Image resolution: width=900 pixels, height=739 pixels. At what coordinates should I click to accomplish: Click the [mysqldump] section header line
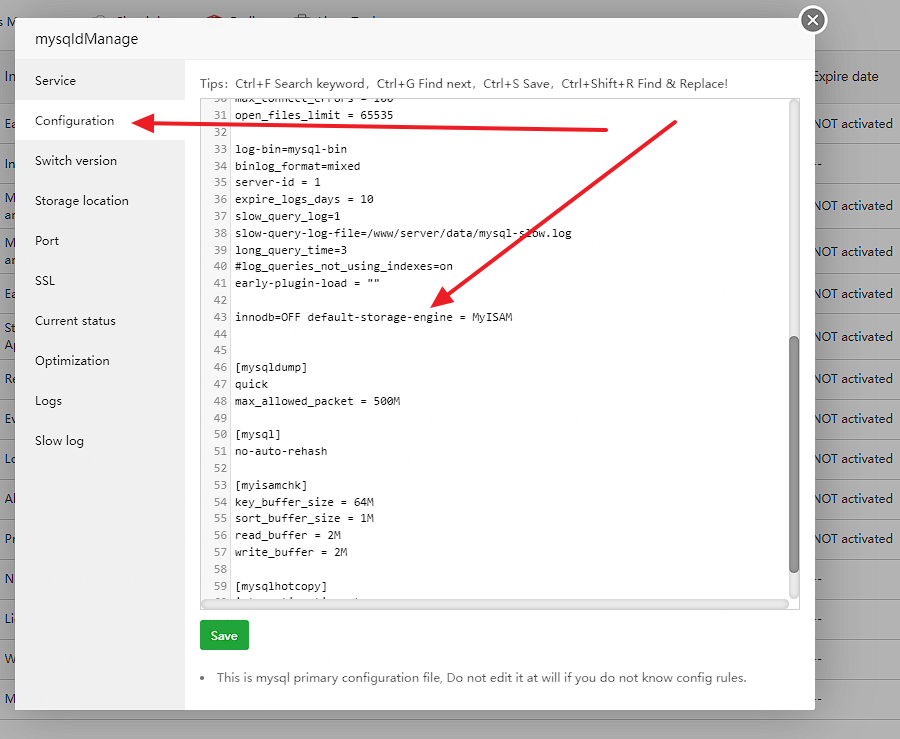271,367
